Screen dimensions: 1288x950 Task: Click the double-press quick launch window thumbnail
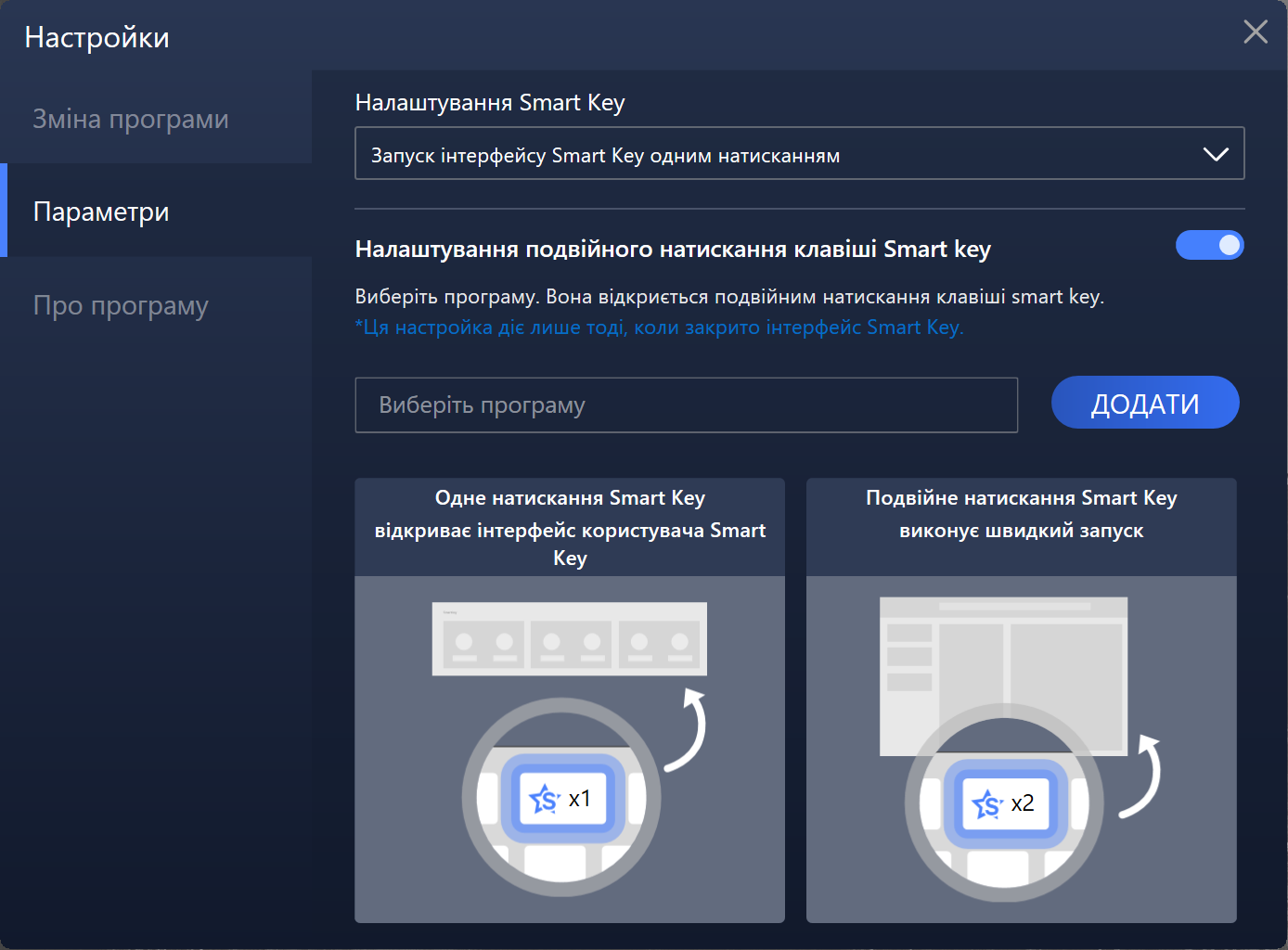1004,675
